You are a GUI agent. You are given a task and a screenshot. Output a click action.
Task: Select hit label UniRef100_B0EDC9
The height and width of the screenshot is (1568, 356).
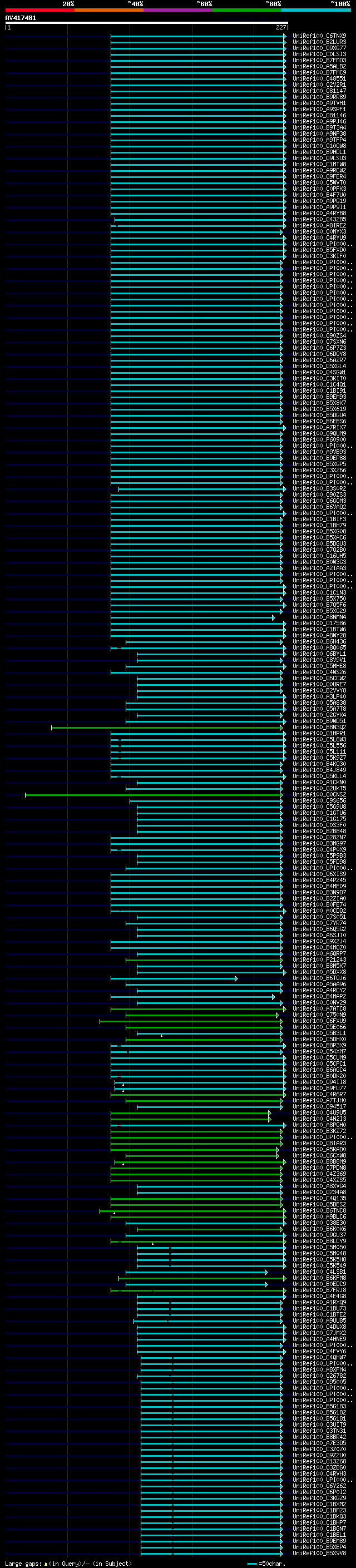coord(319,1284)
